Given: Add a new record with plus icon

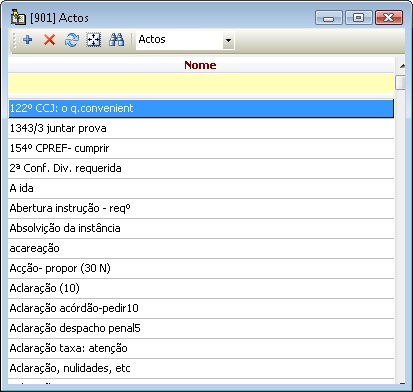Looking at the screenshot, I should 28,40.
